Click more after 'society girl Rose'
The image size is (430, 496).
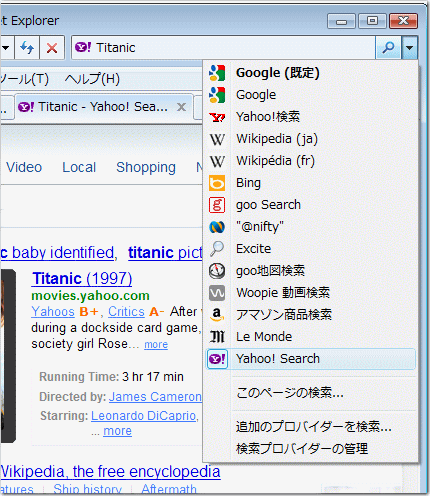click(156, 344)
